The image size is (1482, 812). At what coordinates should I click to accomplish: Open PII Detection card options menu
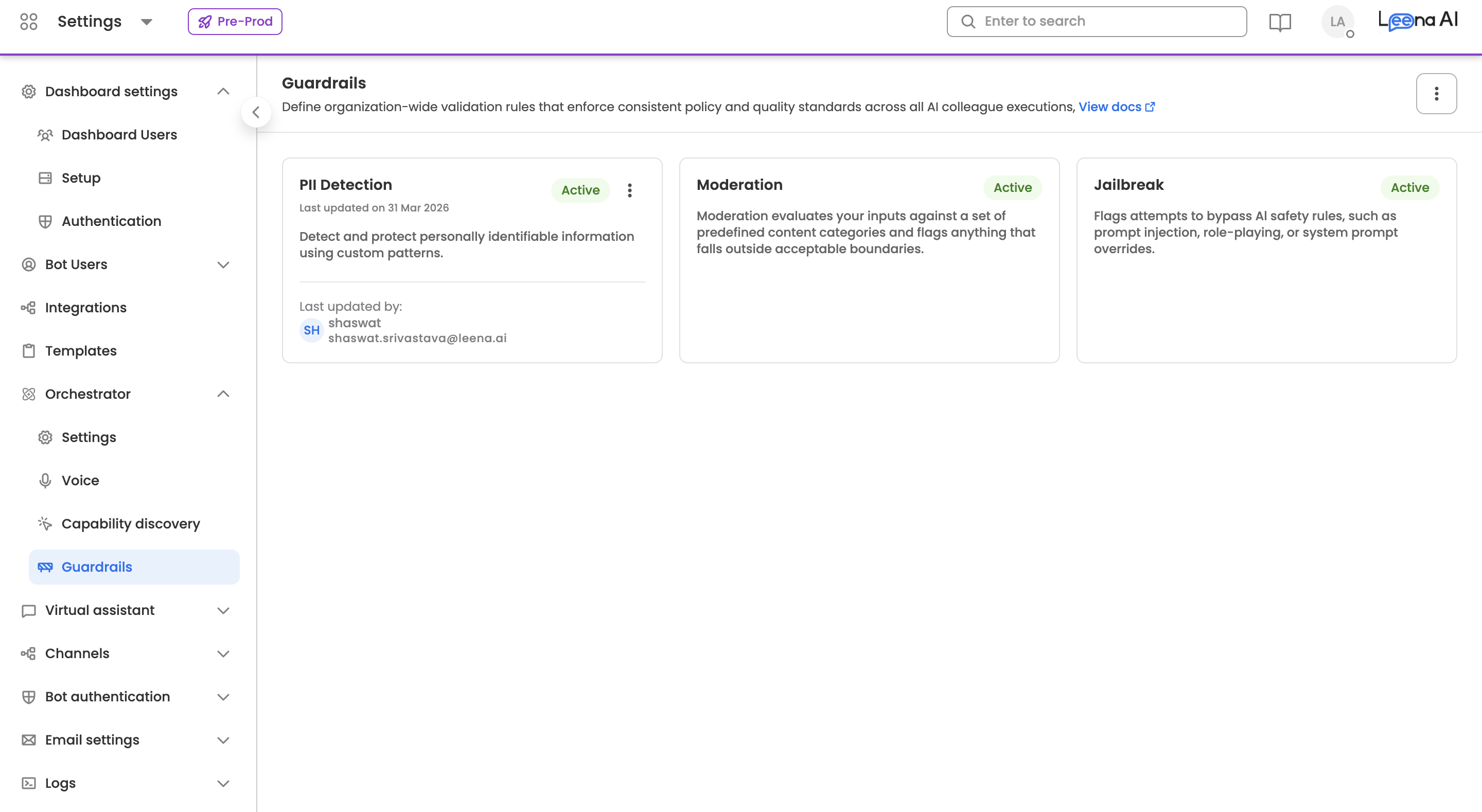pyautogui.click(x=630, y=190)
